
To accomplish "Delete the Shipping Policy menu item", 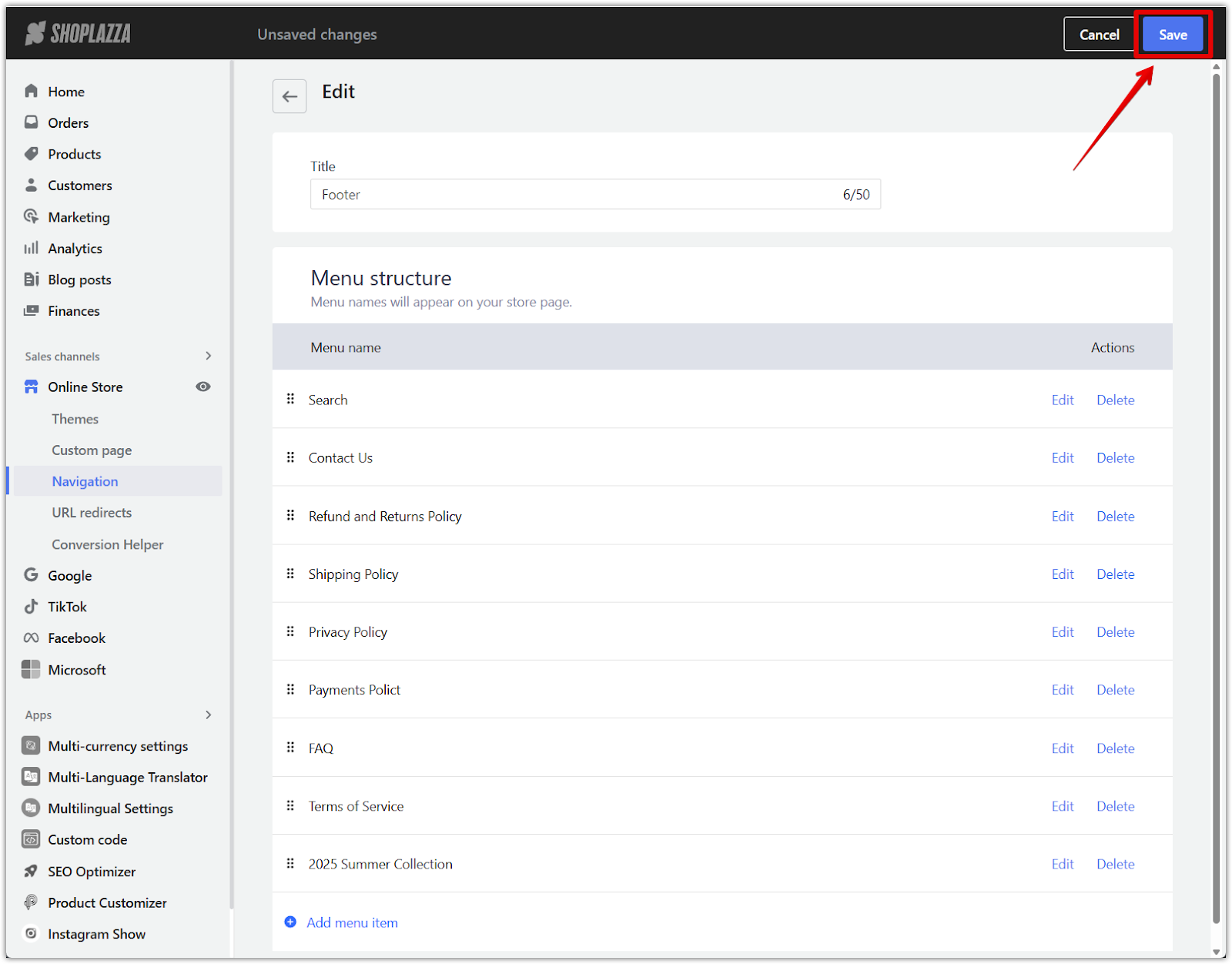I will pyautogui.click(x=1116, y=574).
